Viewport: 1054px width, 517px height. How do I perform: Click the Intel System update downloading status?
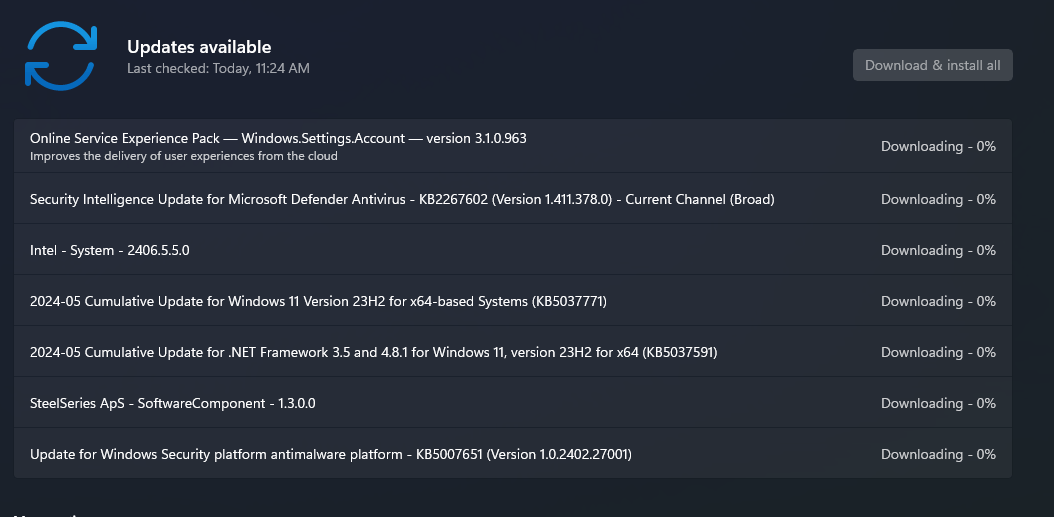point(938,250)
